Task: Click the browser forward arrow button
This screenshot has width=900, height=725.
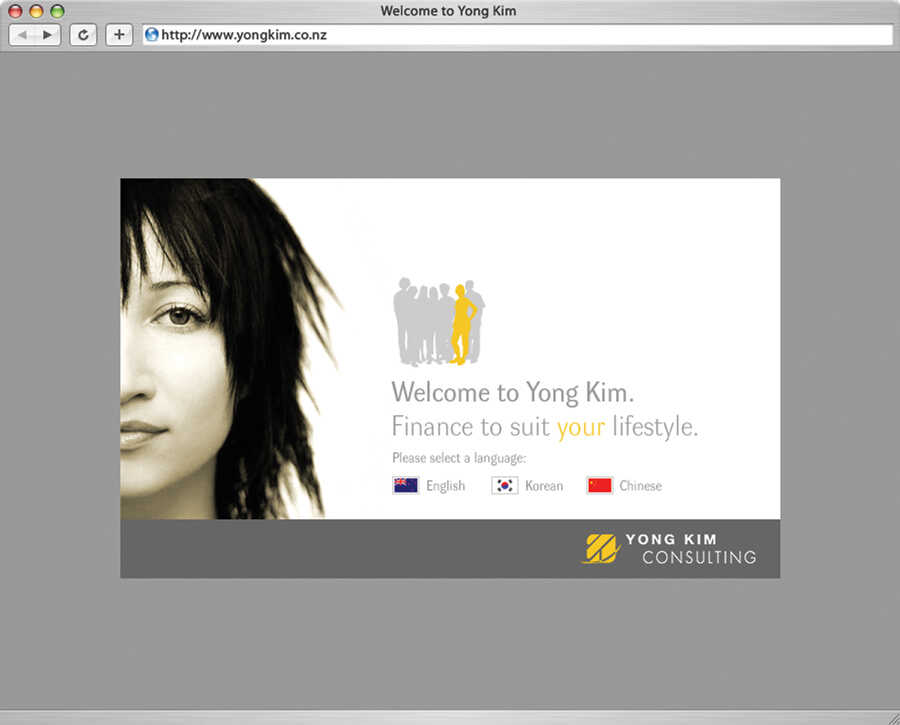Action: click(x=48, y=35)
